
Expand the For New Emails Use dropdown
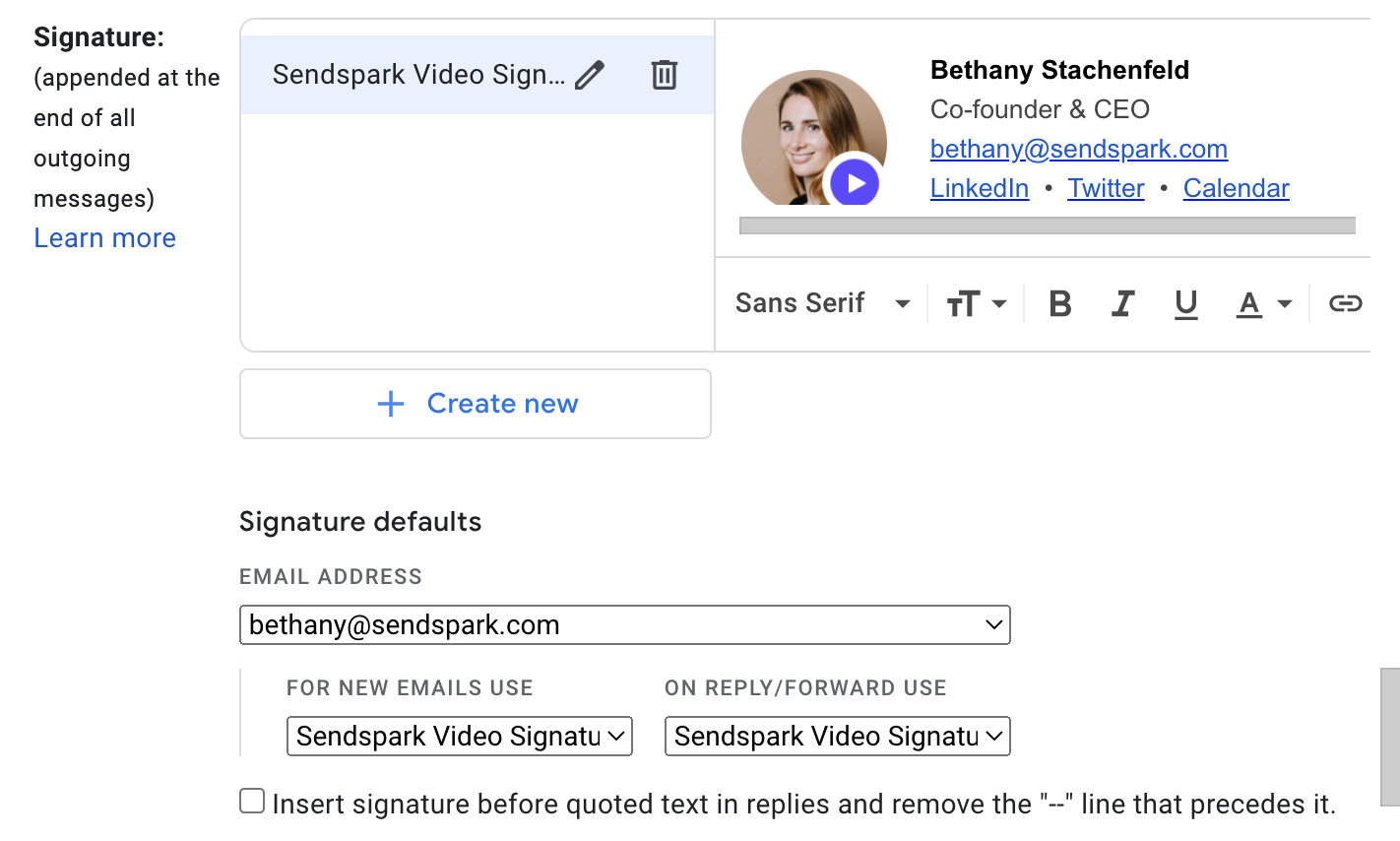(x=460, y=737)
